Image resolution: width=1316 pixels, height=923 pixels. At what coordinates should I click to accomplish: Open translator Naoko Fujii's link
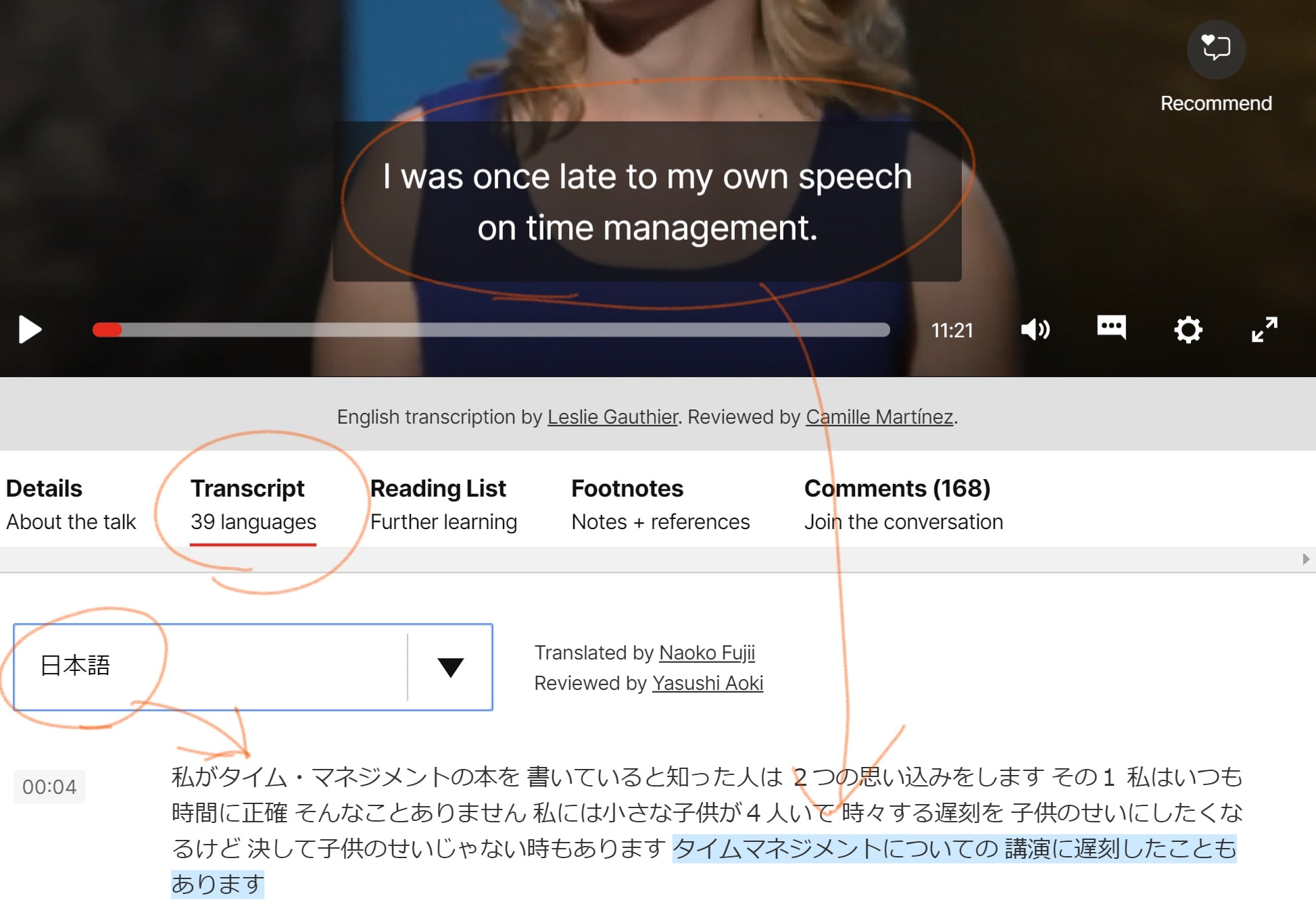point(707,653)
